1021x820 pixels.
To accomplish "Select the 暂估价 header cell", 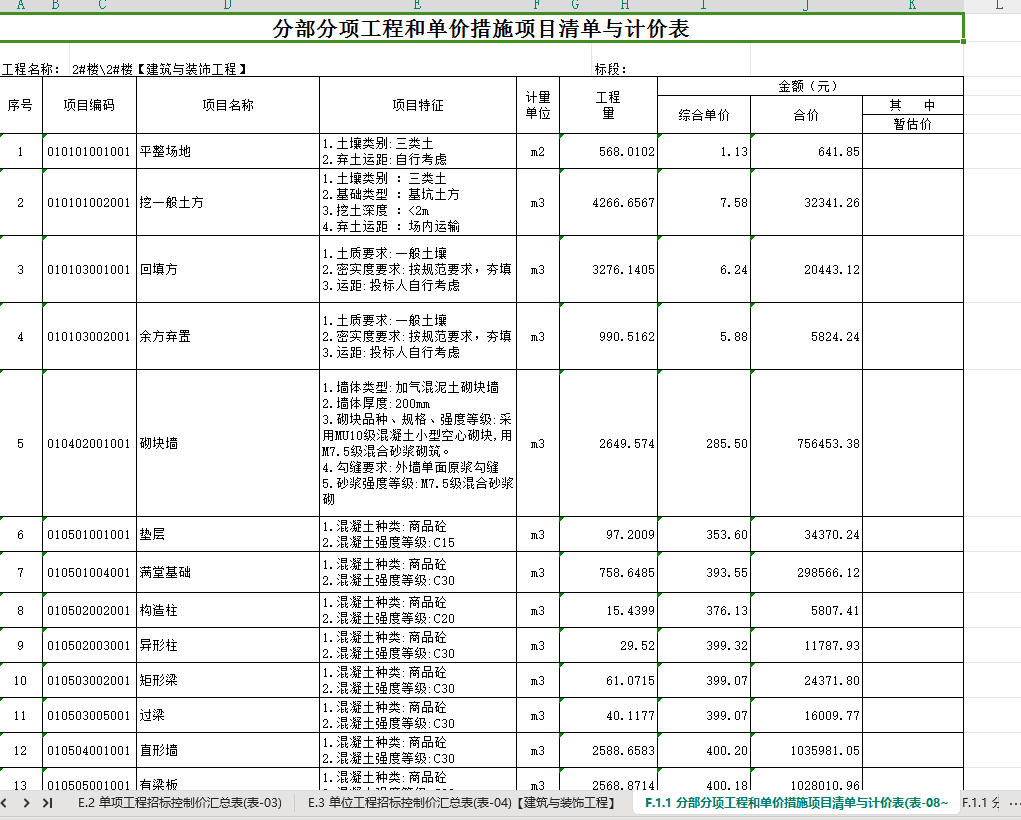I will pos(912,124).
